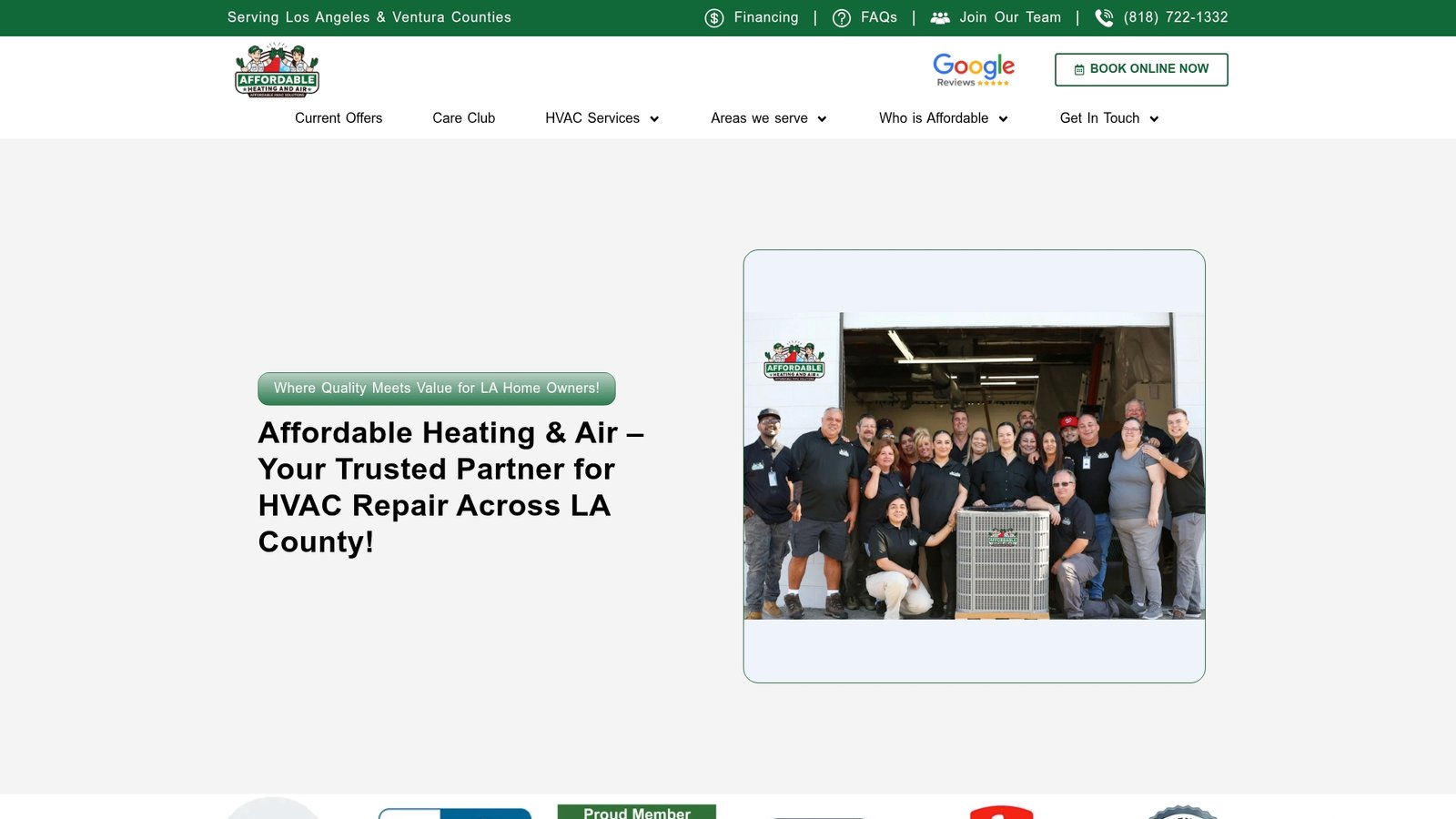The width and height of the screenshot is (1456, 819).
Task: Click the Affordable Heating & Air headline
Action: 450,487
